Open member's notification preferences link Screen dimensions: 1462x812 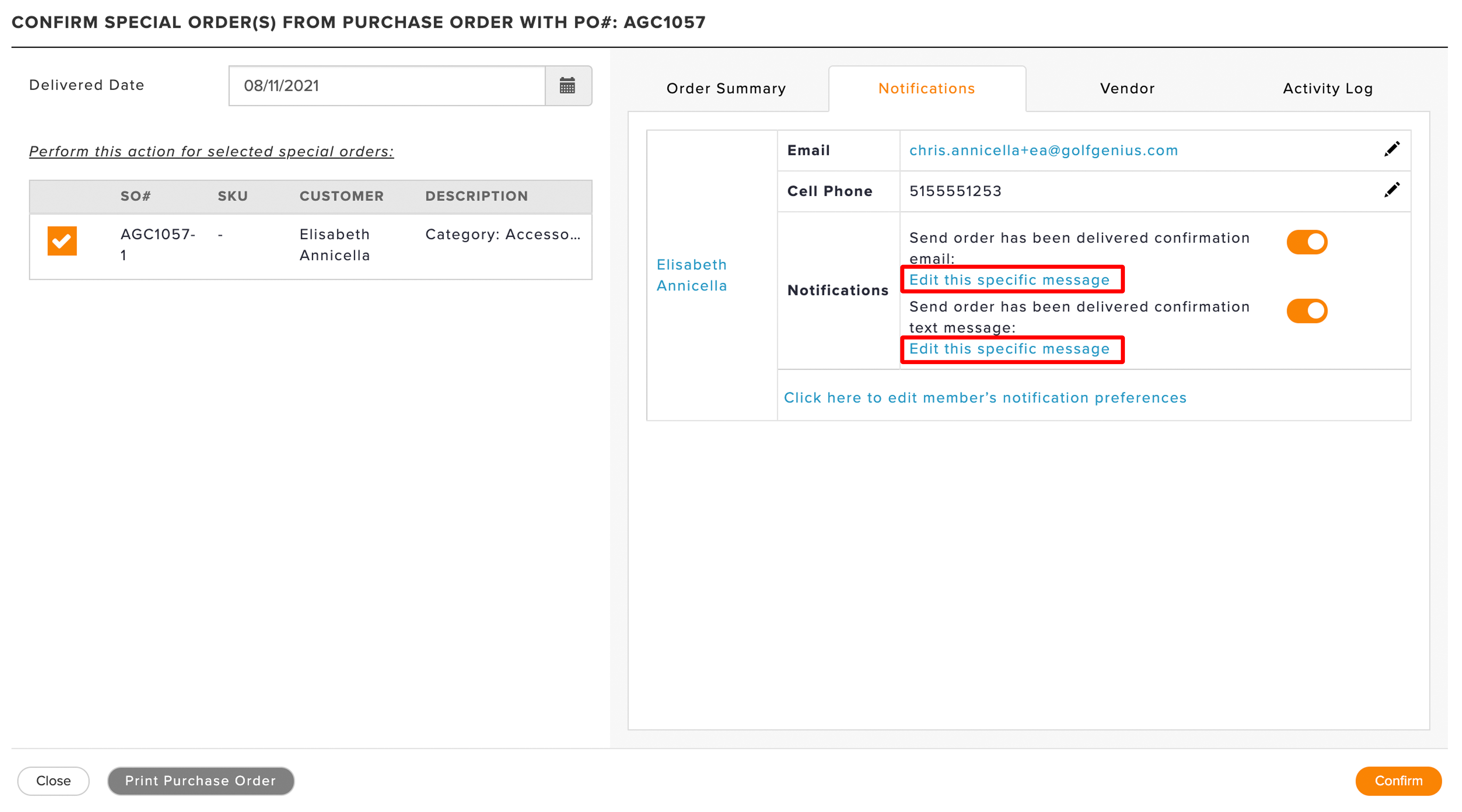coord(985,398)
